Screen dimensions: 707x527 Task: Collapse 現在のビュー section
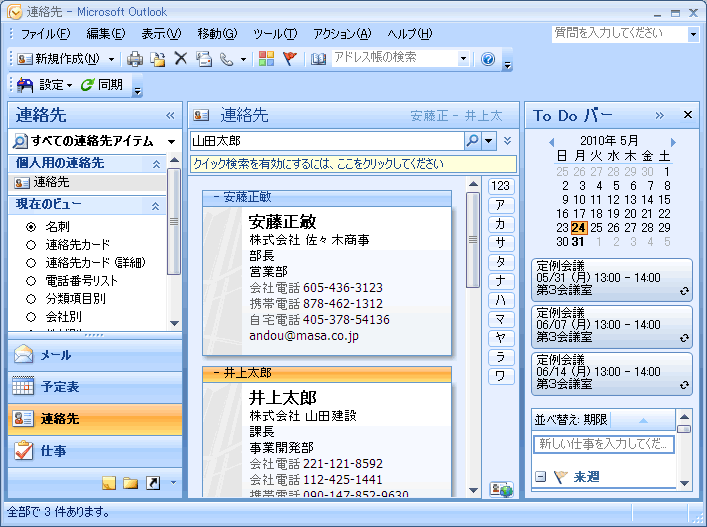click(155, 206)
